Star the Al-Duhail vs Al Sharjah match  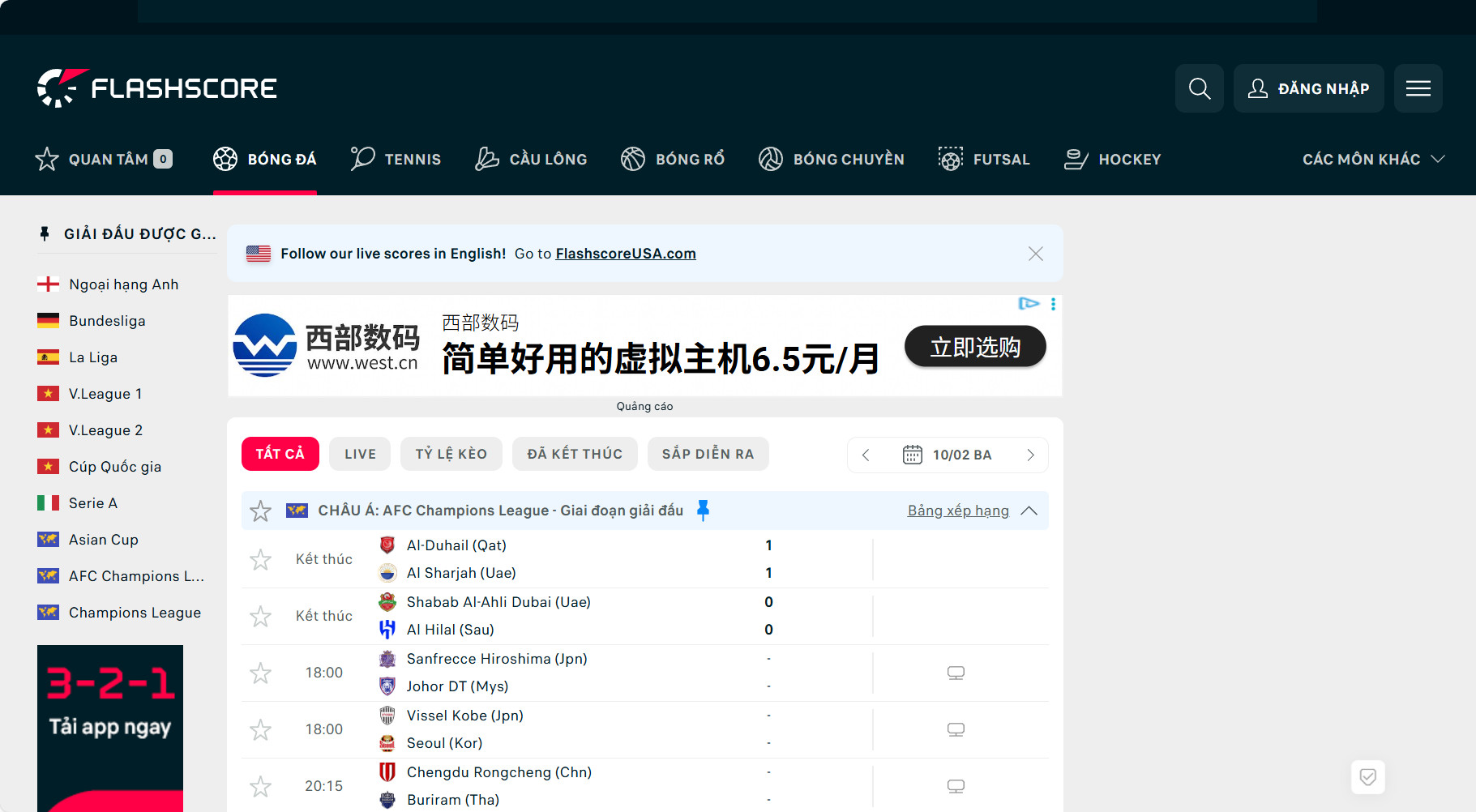coord(260,559)
